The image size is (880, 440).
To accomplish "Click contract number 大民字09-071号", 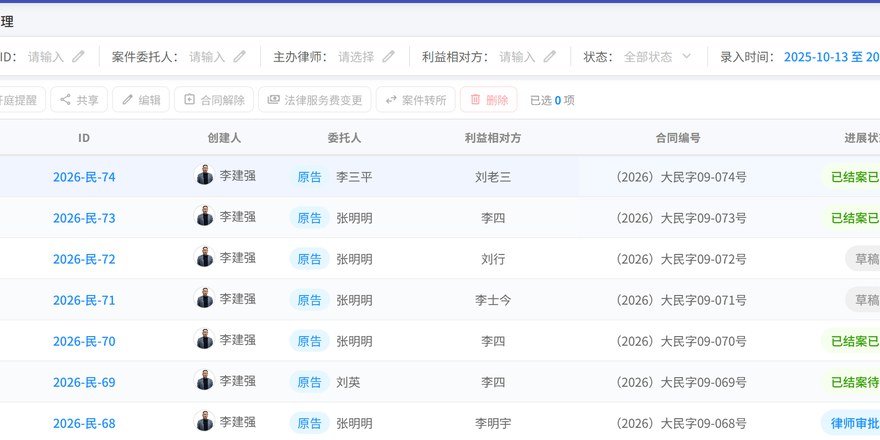I will 681,300.
